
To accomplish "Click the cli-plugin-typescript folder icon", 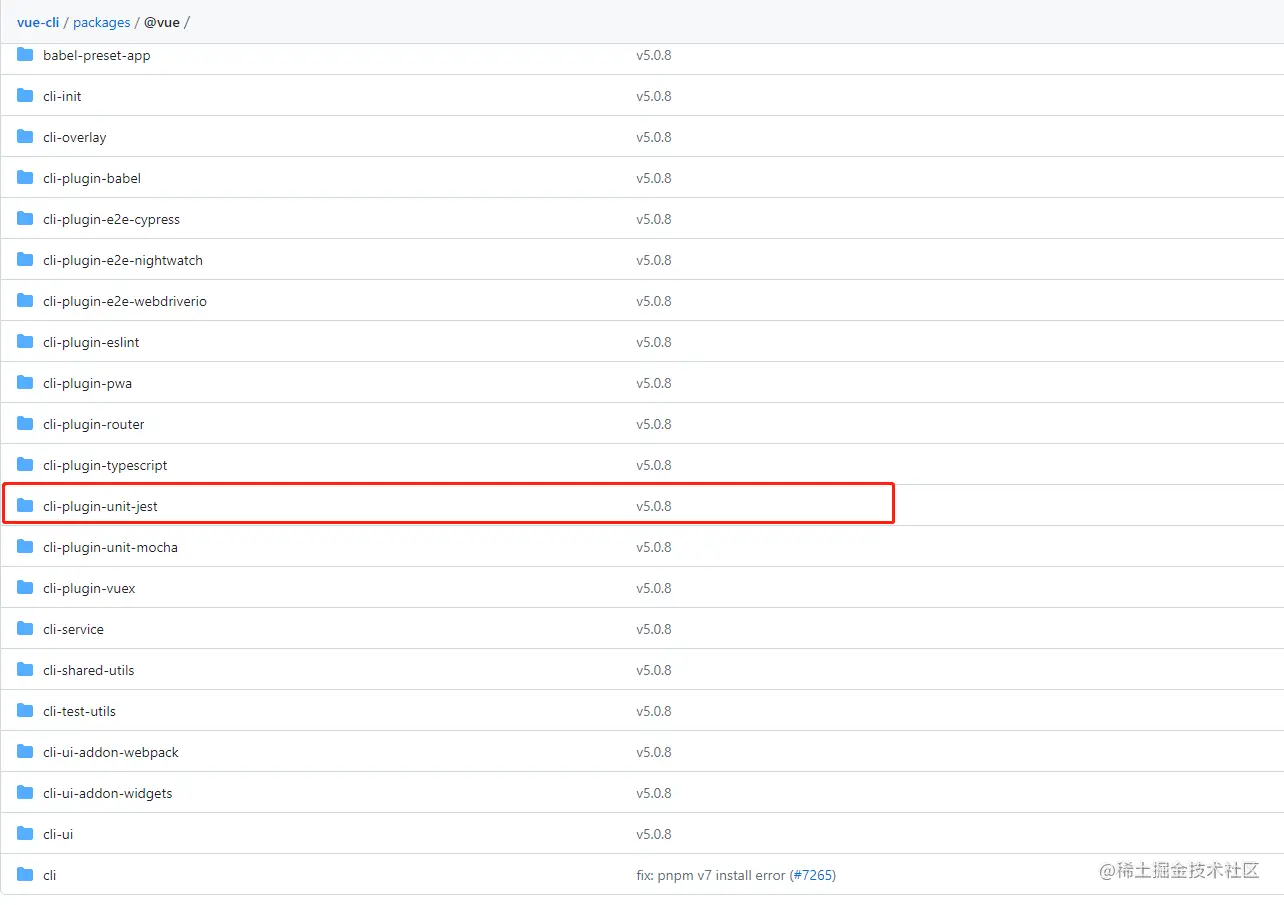I will [x=25, y=465].
